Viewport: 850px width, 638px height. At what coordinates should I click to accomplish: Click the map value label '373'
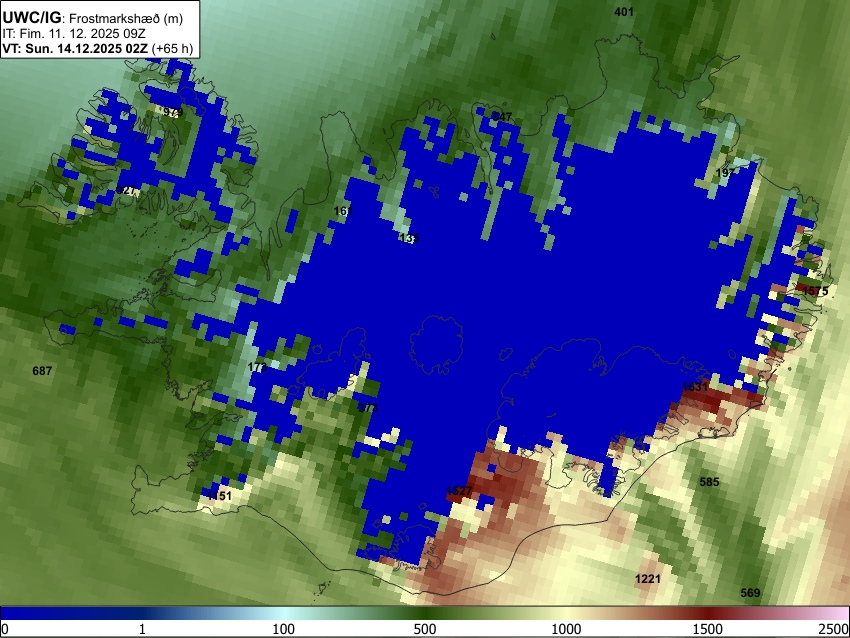point(368,408)
